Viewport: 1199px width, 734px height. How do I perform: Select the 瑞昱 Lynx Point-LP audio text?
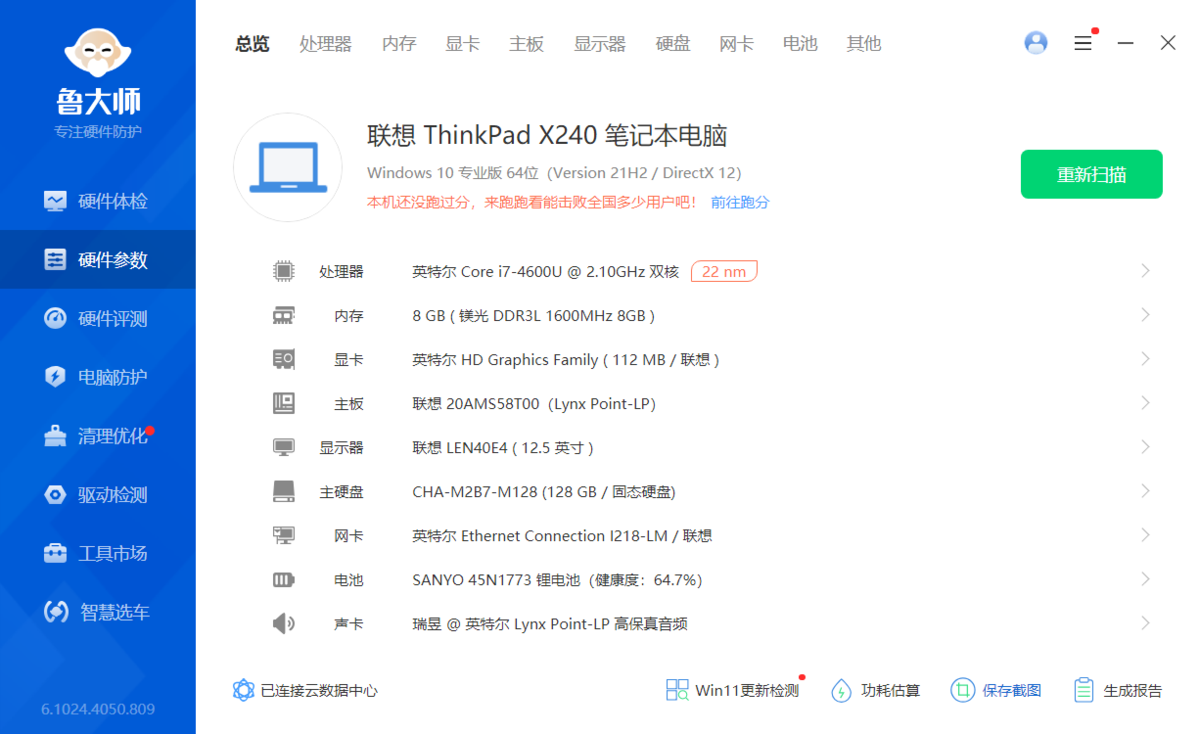[x=550, y=624]
